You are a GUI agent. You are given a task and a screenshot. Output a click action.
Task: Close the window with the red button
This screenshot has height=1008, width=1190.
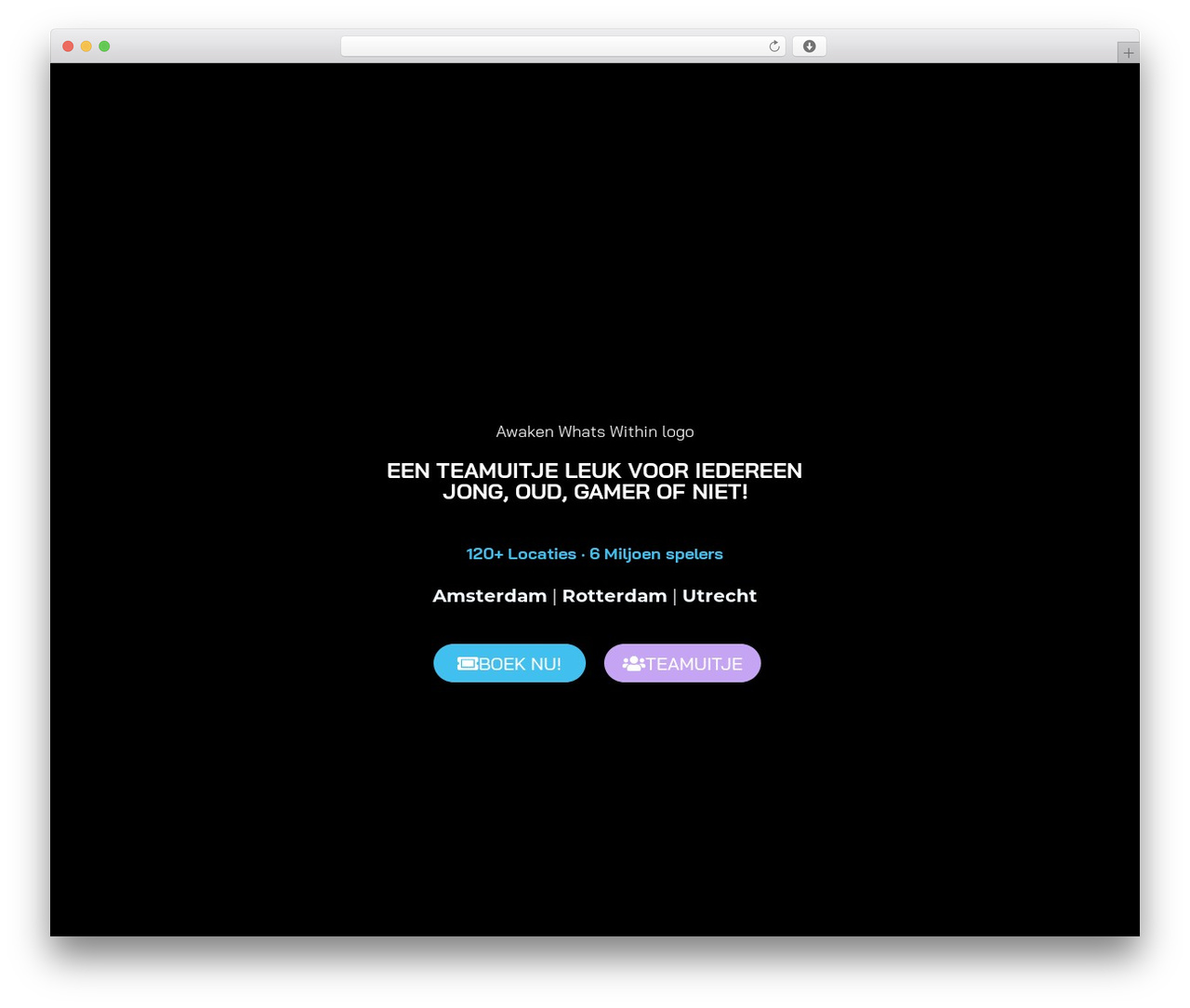(68, 46)
